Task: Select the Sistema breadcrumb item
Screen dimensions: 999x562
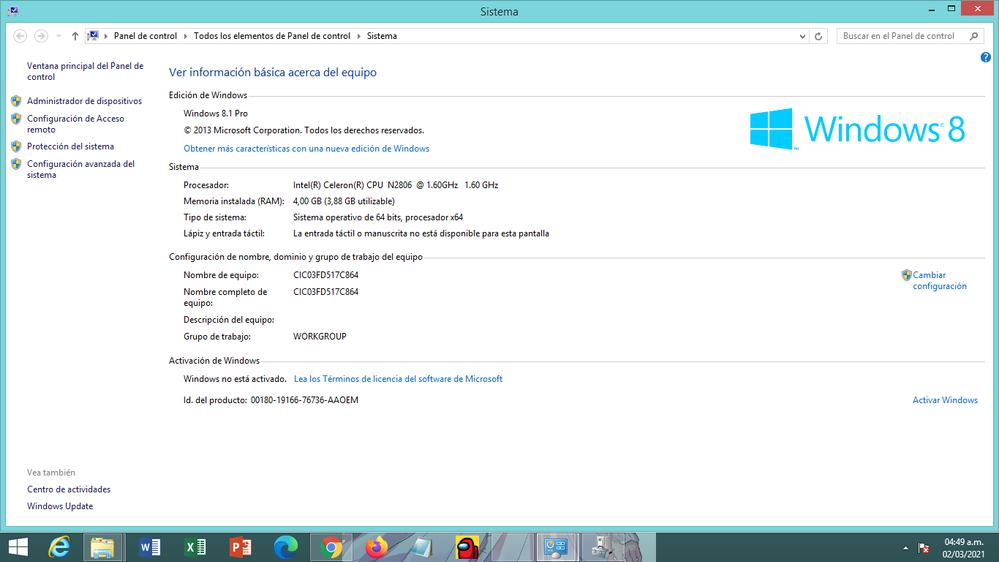Action: click(382, 36)
